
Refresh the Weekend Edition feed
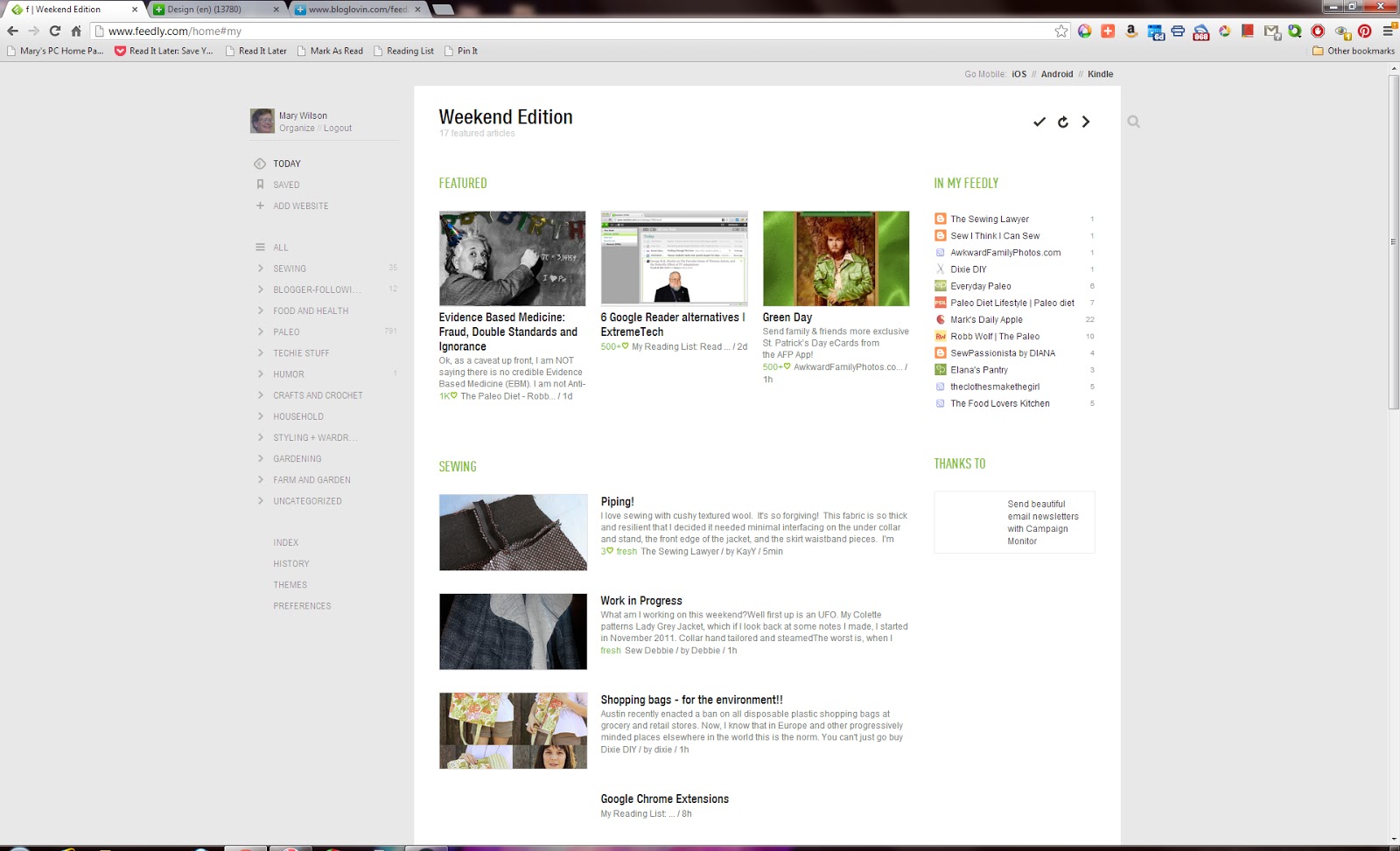point(1063,122)
